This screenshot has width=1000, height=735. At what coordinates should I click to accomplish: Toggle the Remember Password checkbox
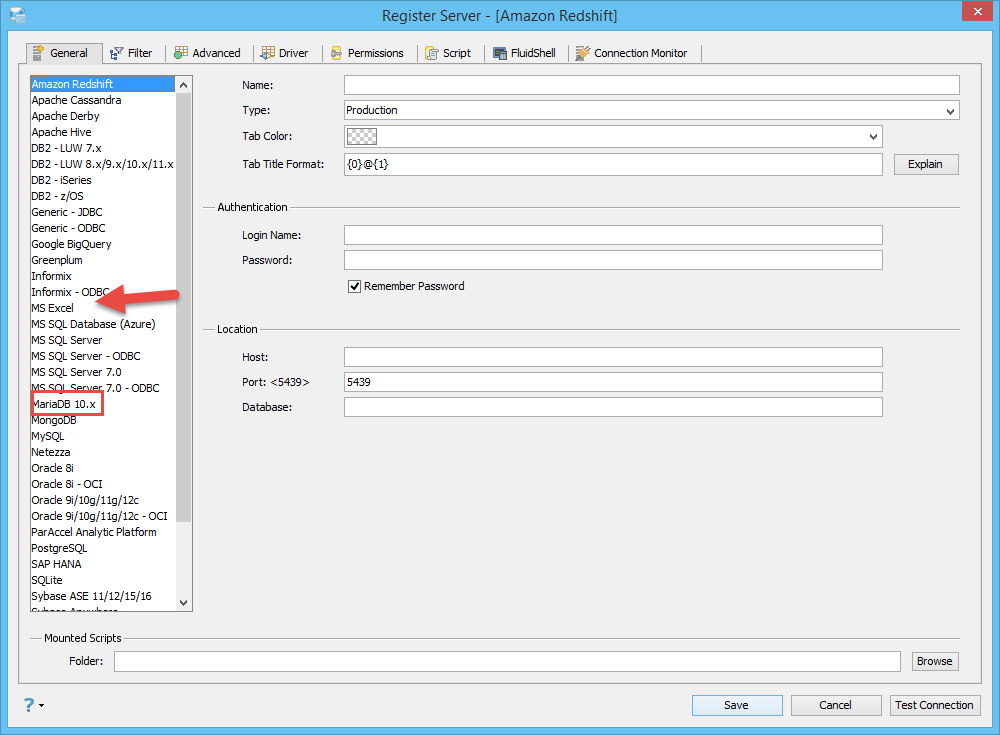(355, 286)
